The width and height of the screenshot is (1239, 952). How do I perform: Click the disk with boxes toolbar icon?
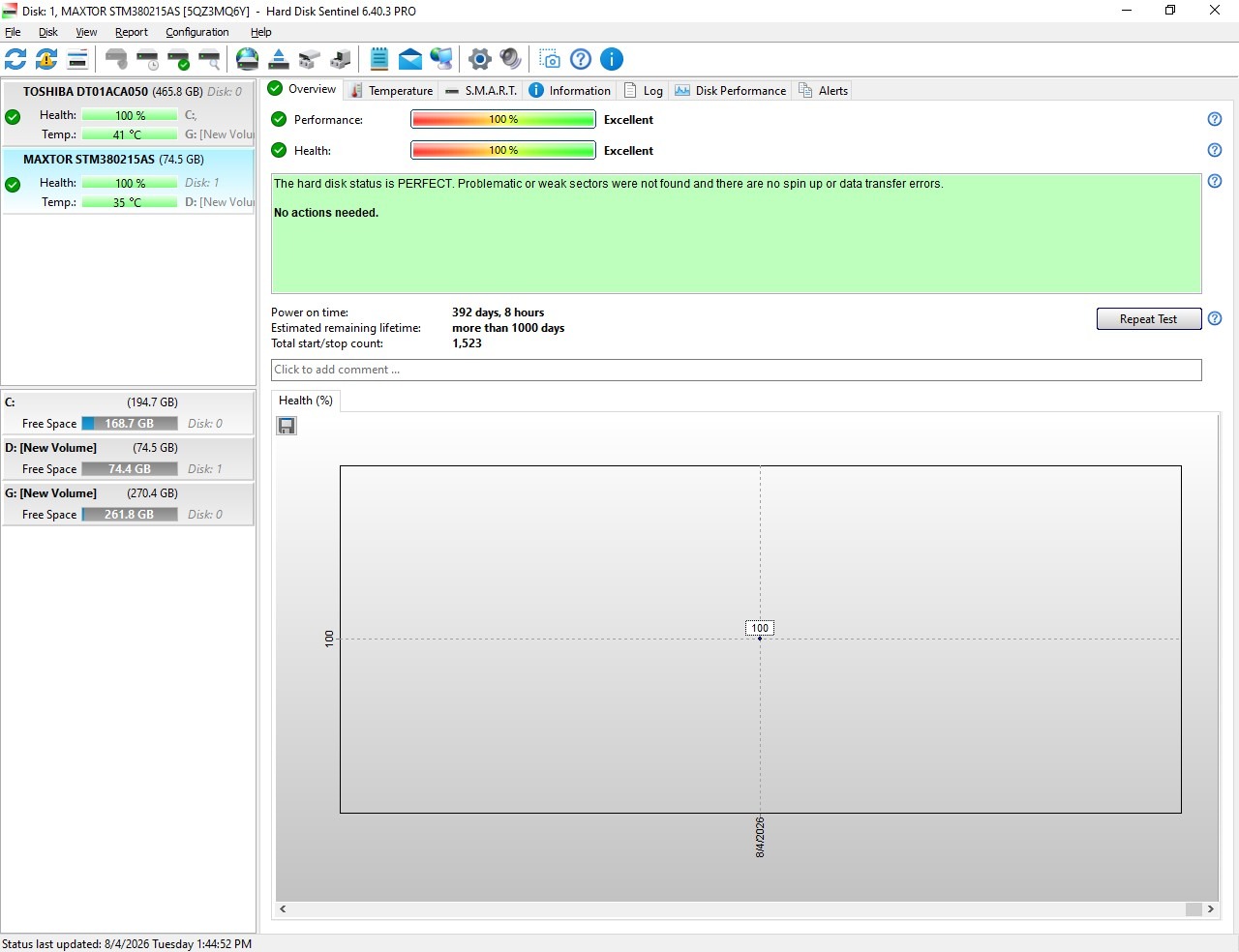[310, 59]
